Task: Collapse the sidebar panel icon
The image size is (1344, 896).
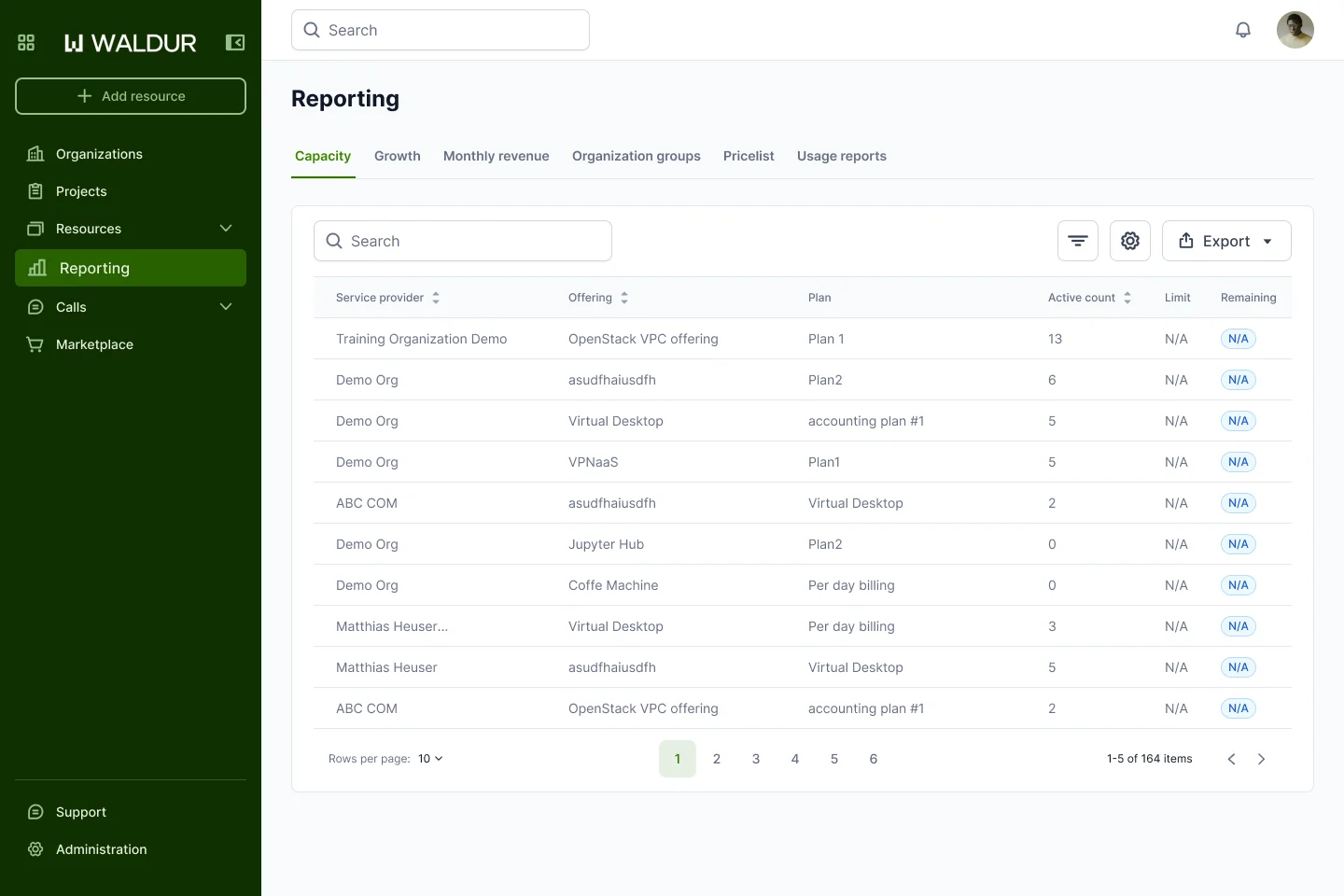Action: (235, 43)
